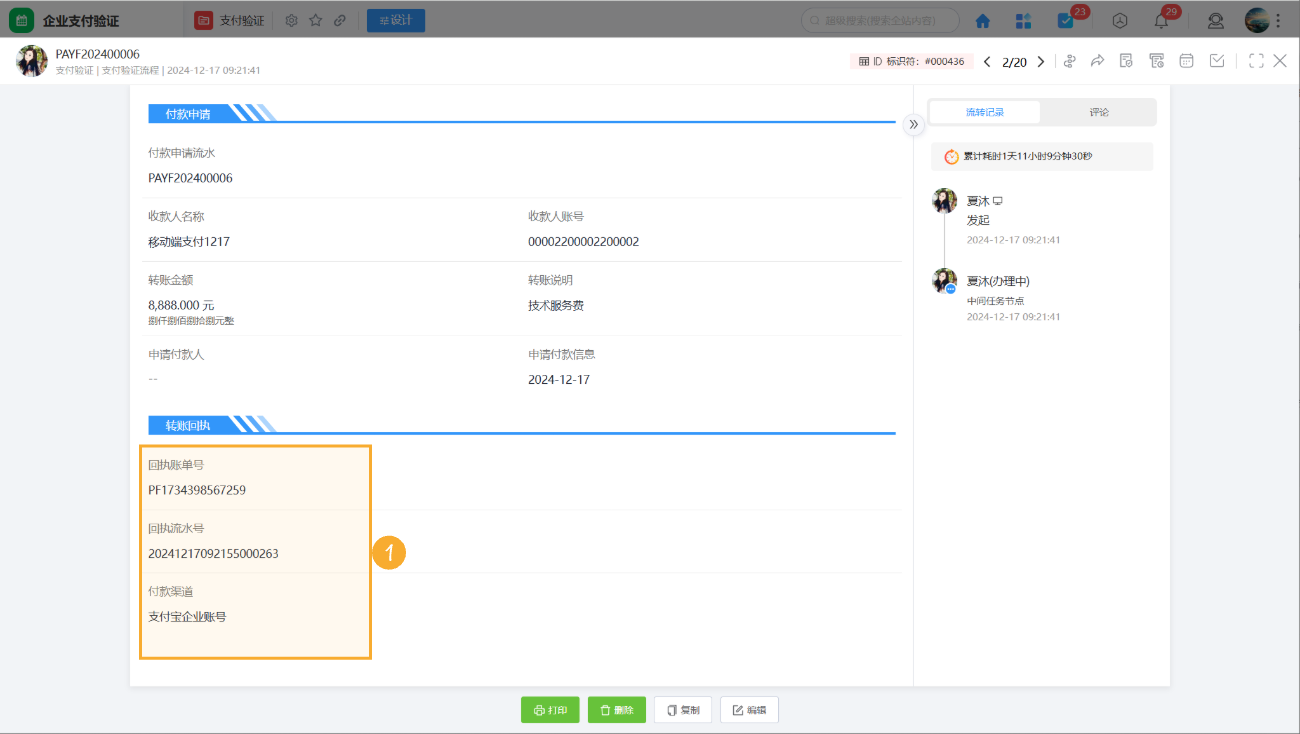Click the calendar icon in record toolbar
Screen dimensions: 1300x734
(x=1187, y=61)
